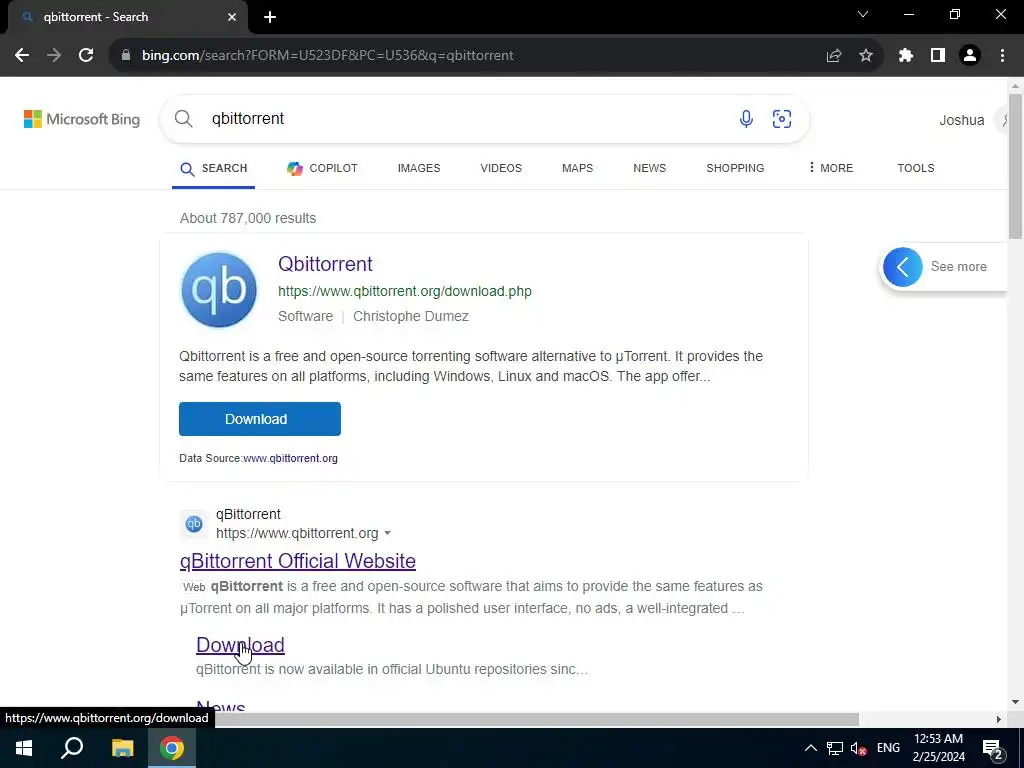The image size is (1024, 768).
Task: Open the dropdown arrow next to https://www.qbittorrent.org
Action: 387,534
